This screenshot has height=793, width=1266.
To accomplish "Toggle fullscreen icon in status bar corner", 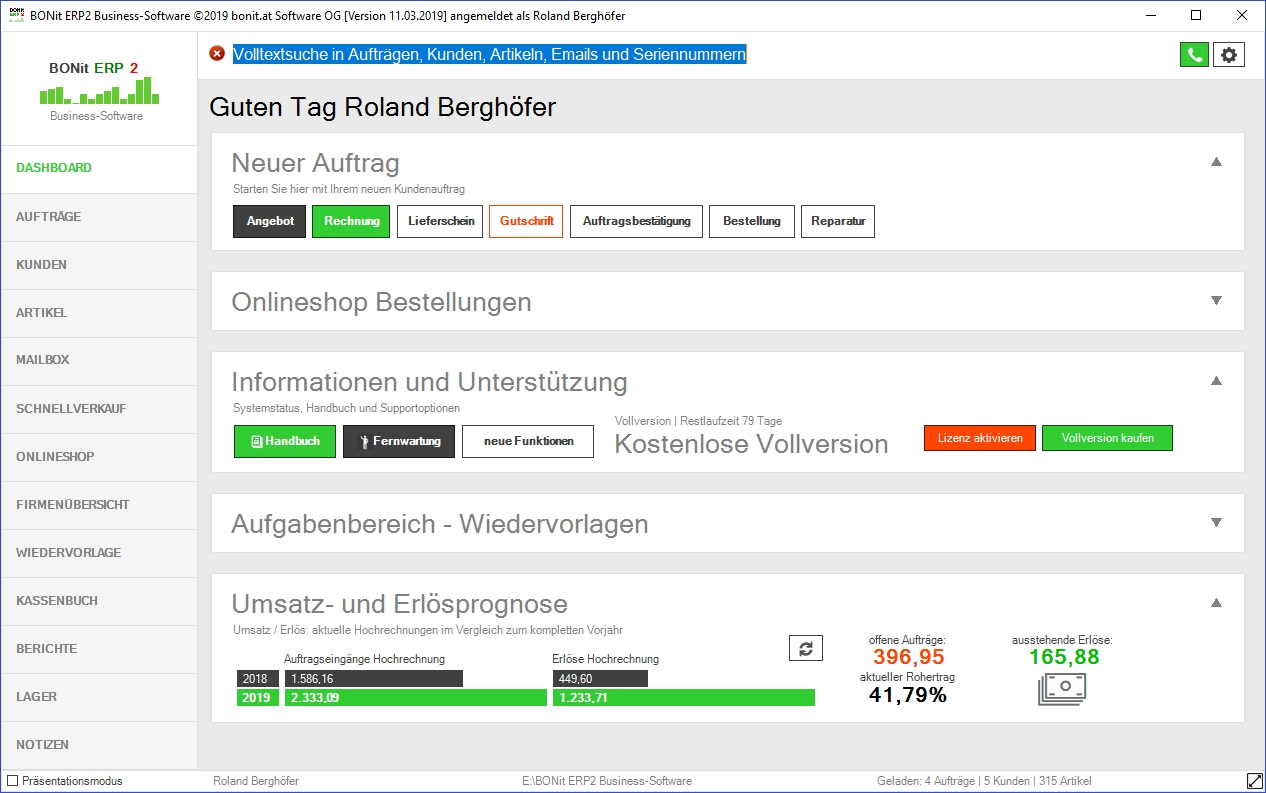I will pyautogui.click(x=1254, y=780).
